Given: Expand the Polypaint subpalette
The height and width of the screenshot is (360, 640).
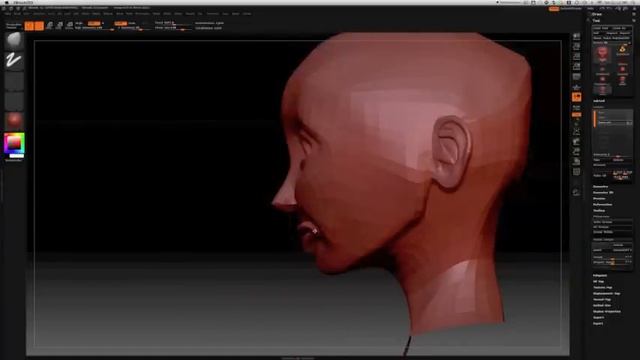Looking at the screenshot, I should click(600, 276).
